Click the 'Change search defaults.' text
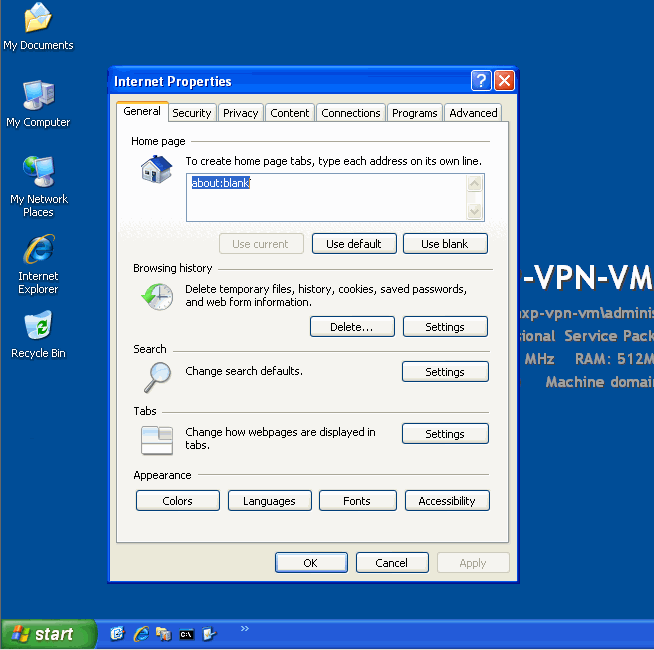654x650 pixels. pyautogui.click(x=244, y=371)
